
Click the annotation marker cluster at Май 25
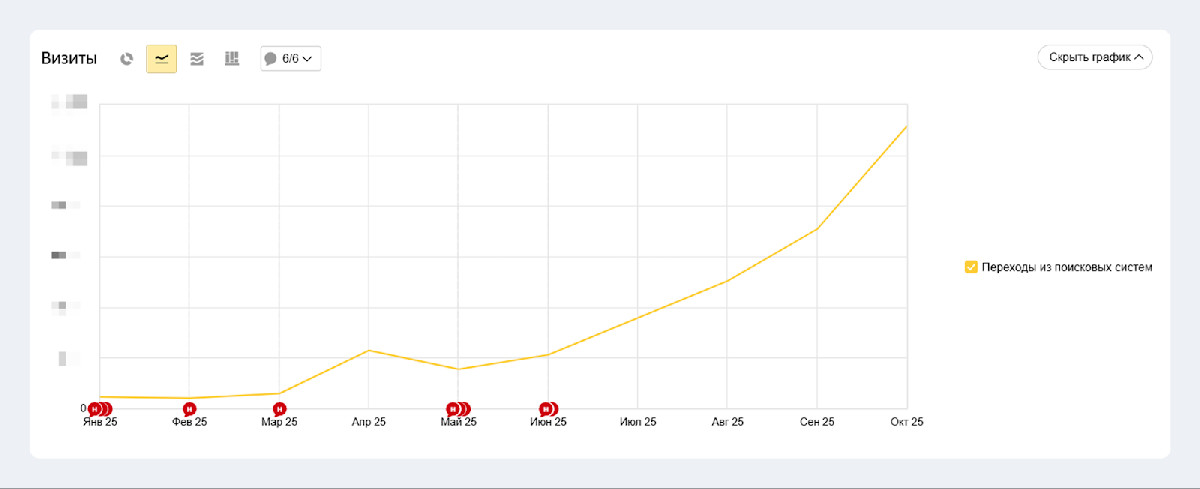point(457,409)
